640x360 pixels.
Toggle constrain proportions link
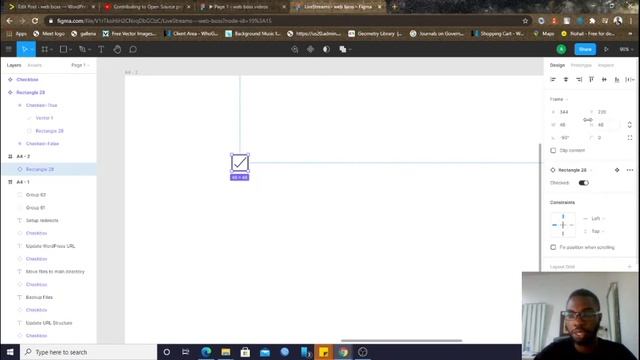588,120
